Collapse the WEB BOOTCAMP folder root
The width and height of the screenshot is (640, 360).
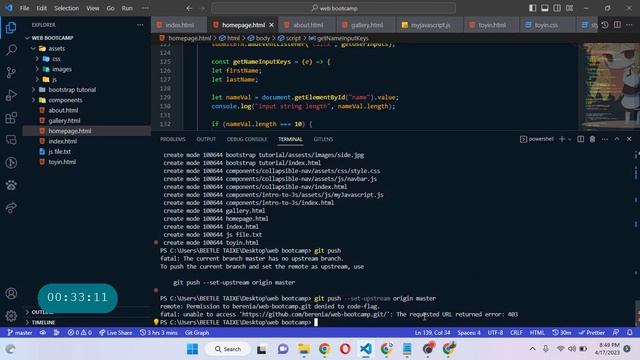[27, 38]
